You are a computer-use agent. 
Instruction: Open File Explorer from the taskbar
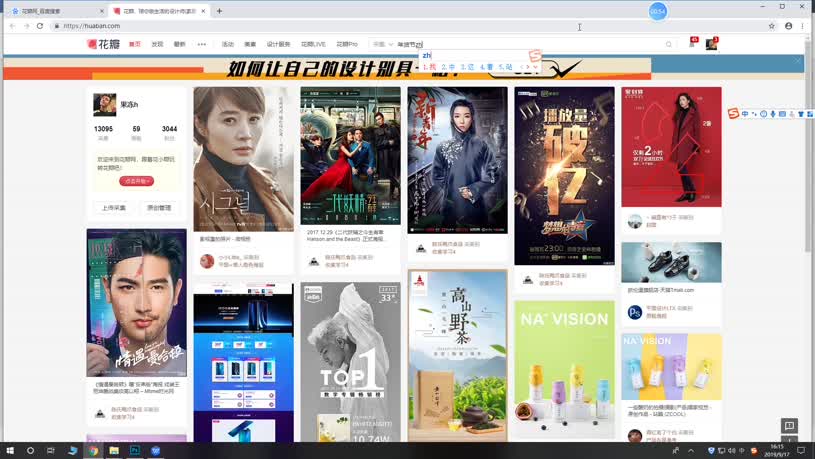coord(114,450)
